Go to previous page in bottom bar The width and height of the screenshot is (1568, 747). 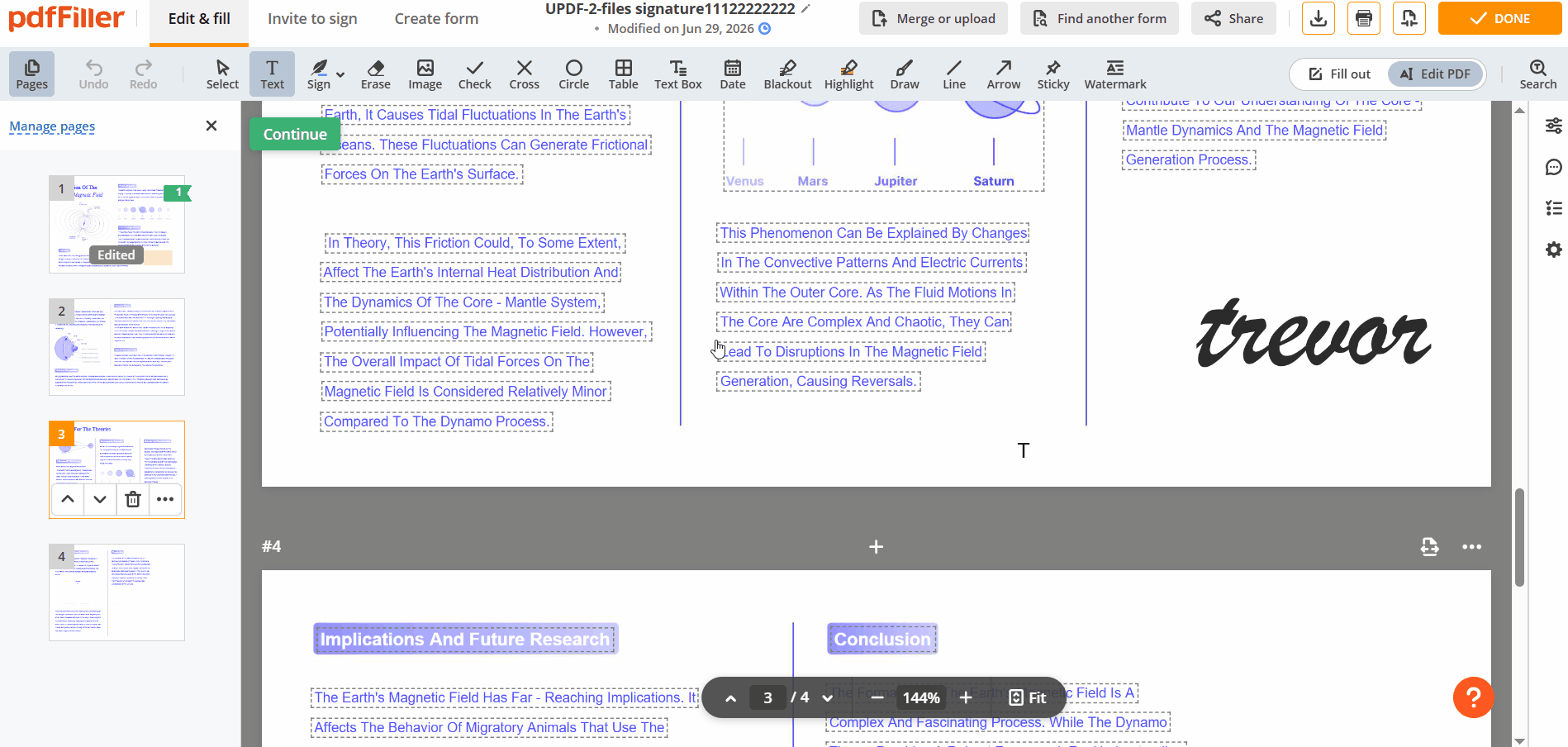(x=730, y=697)
